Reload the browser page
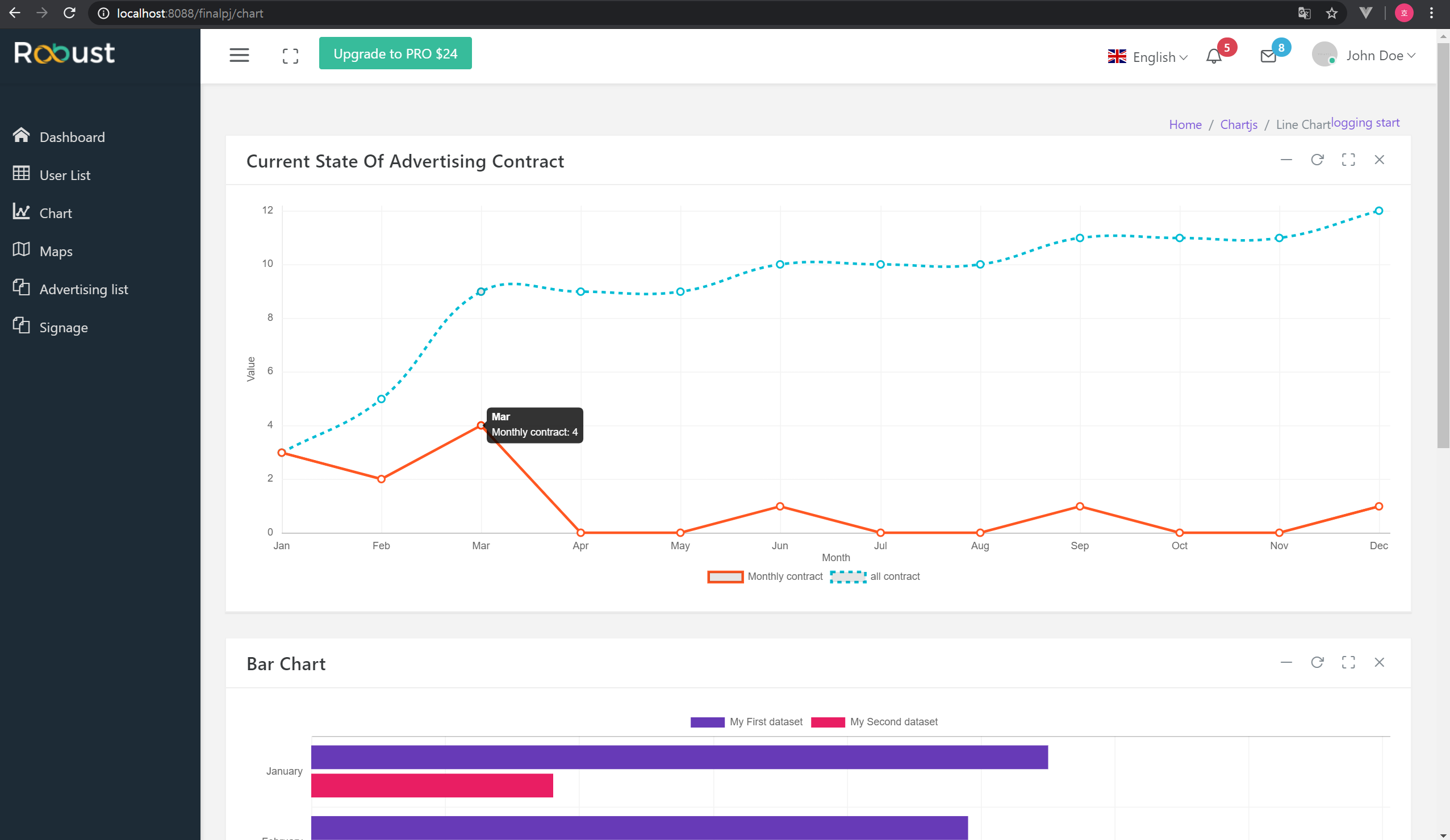 tap(69, 12)
